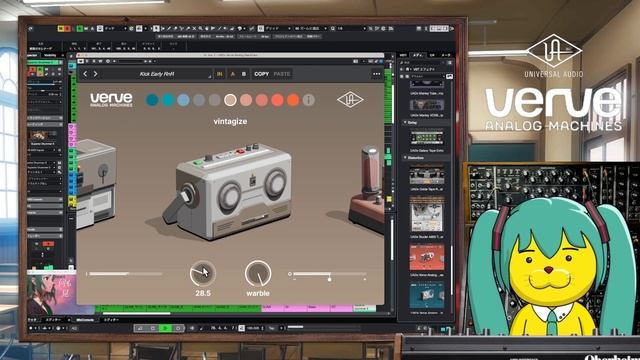Open the Inspector tab in left zone
The image size is (640, 360).
coord(33,55)
